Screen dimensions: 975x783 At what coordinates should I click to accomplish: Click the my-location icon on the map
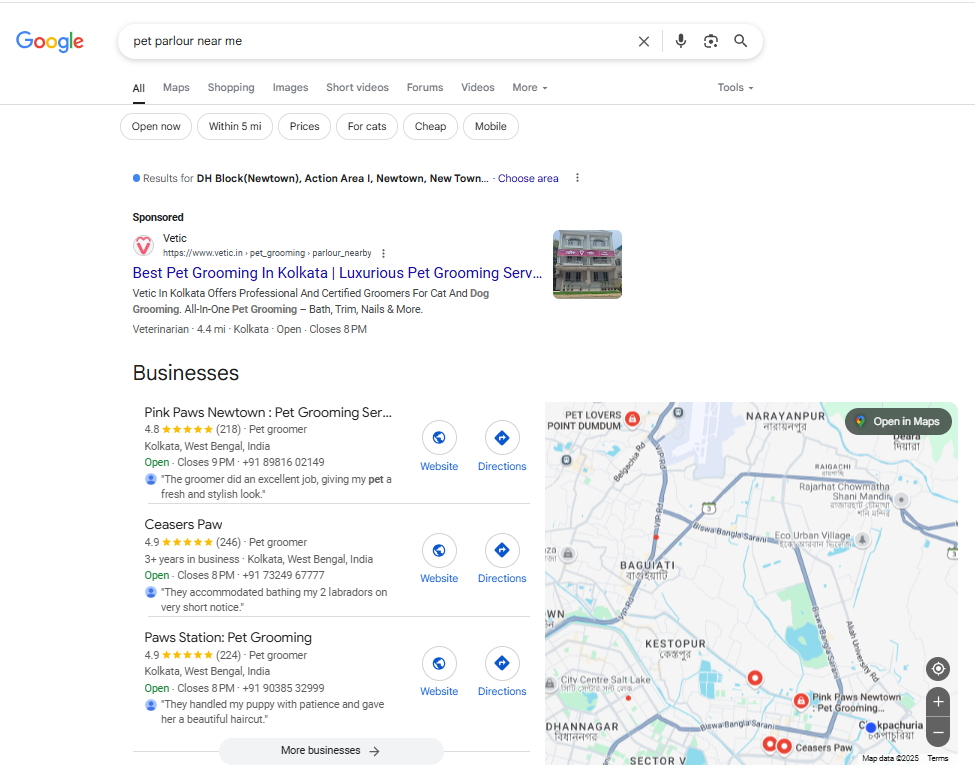(937, 668)
